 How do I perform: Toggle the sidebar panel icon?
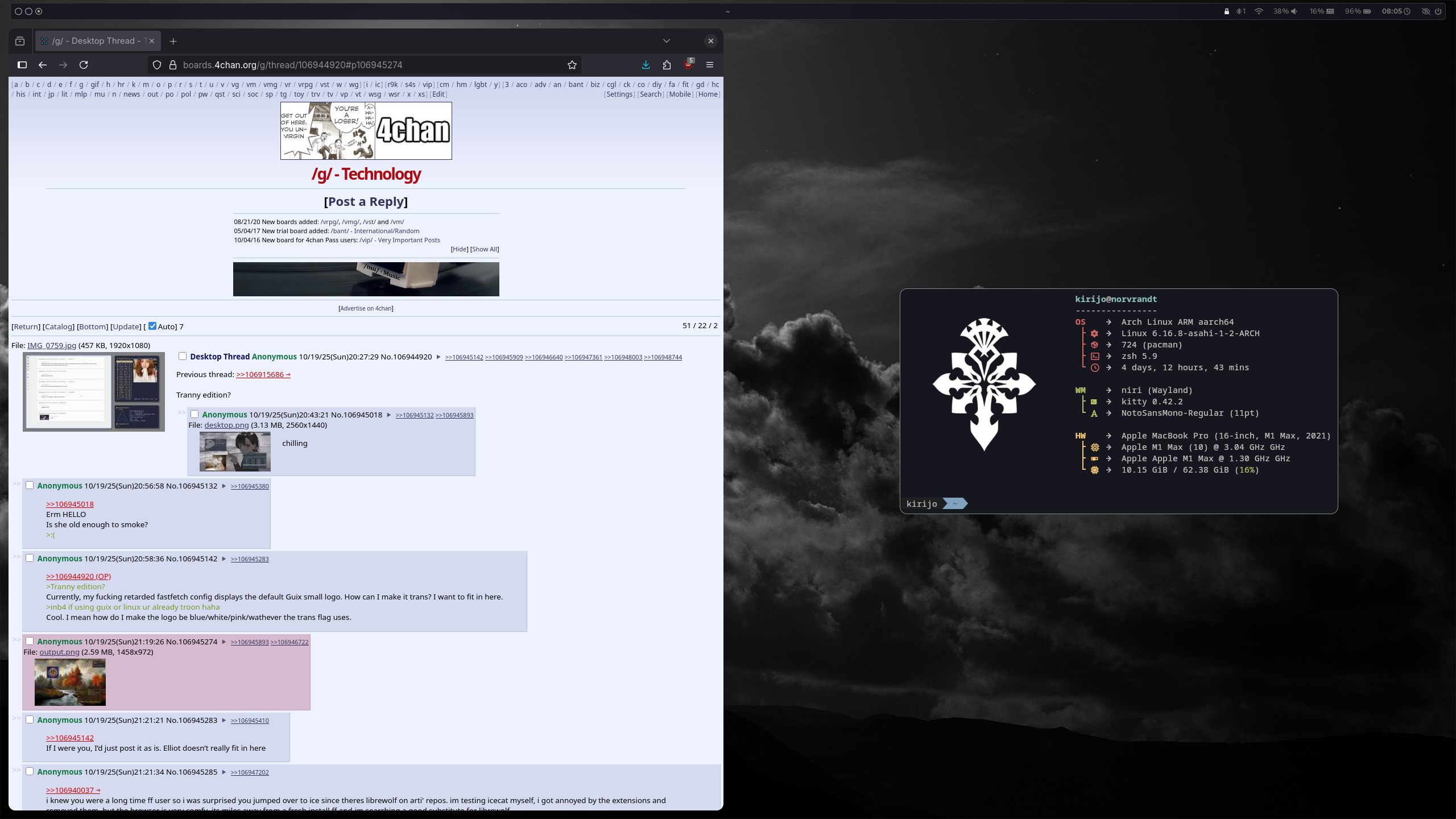22,65
